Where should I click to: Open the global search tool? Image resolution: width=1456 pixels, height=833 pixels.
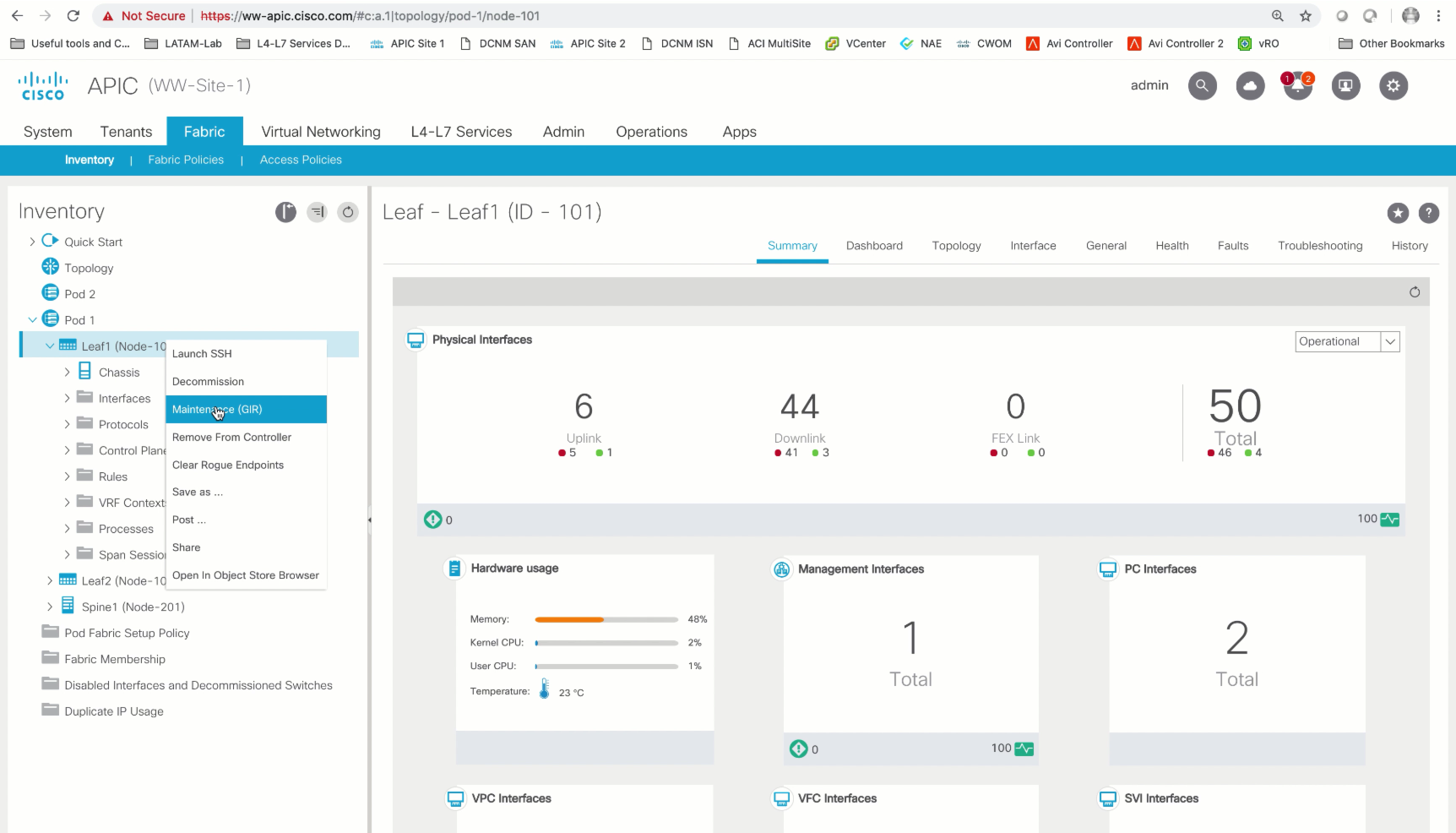point(1203,85)
